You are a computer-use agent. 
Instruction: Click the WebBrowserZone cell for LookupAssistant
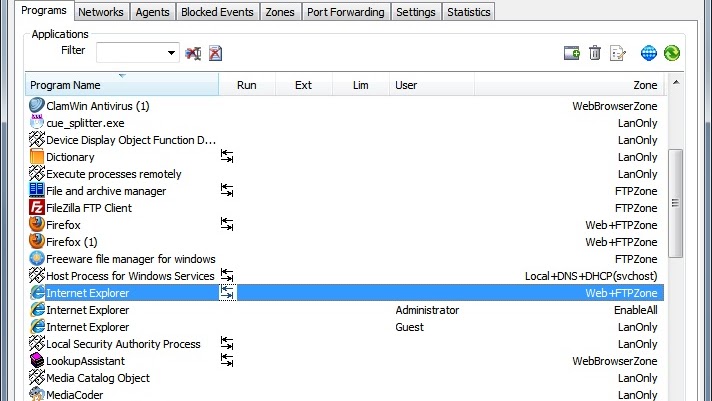(x=614, y=361)
